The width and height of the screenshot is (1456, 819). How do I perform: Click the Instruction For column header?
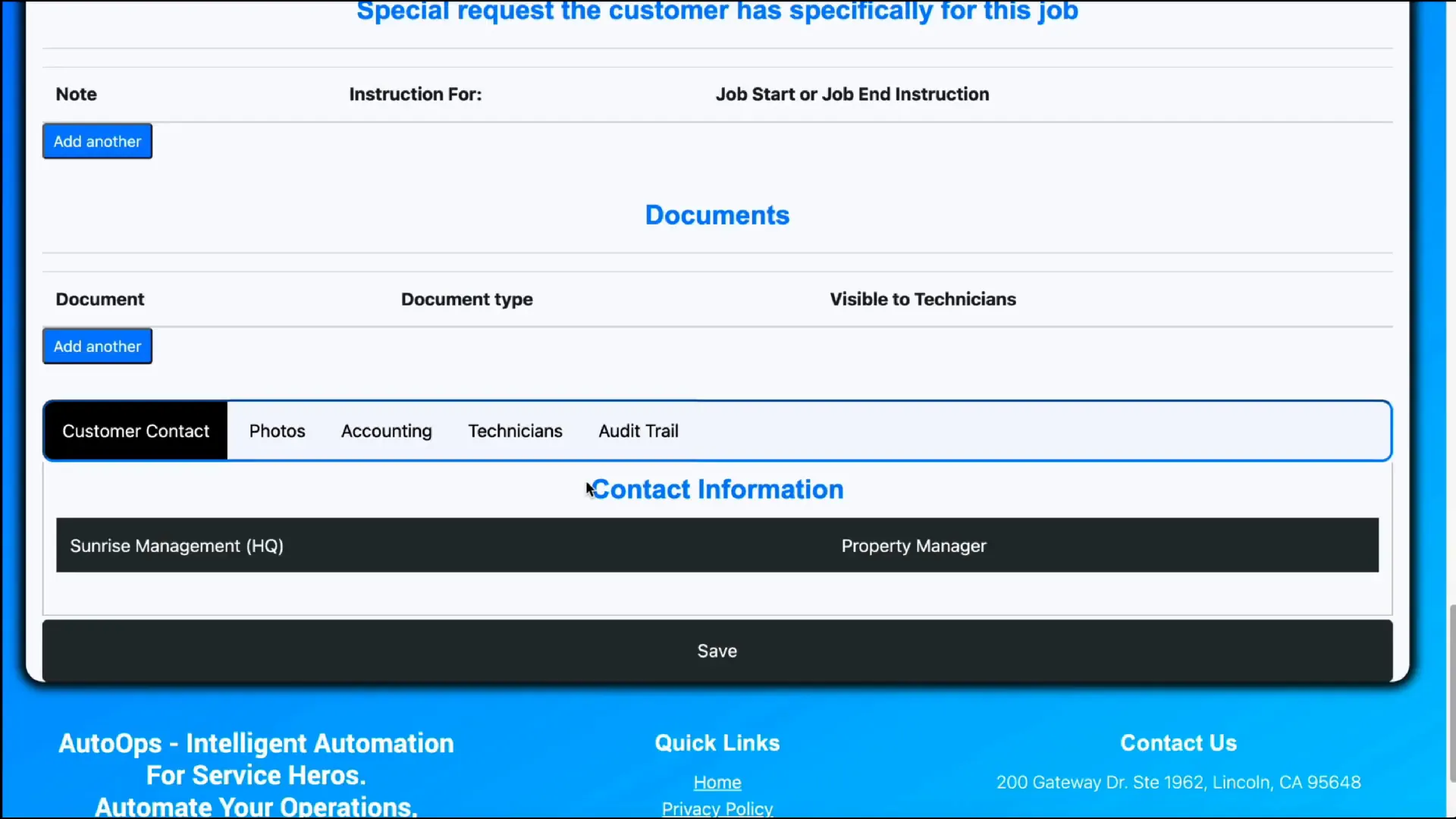pyautogui.click(x=416, y=94)
